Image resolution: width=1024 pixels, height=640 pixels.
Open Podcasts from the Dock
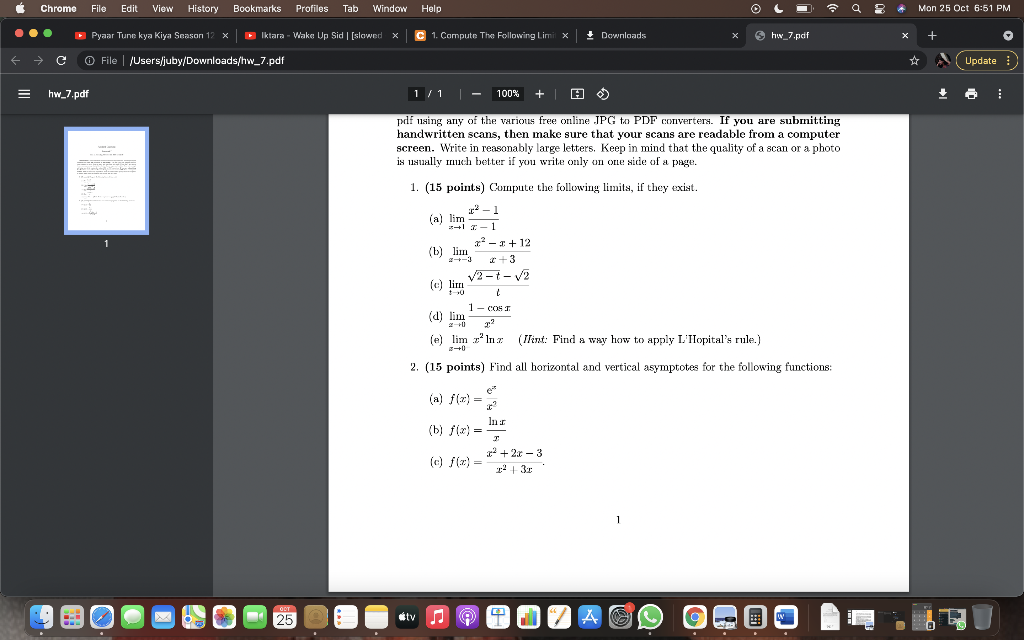pyautogui.click(x=468, y=616)
